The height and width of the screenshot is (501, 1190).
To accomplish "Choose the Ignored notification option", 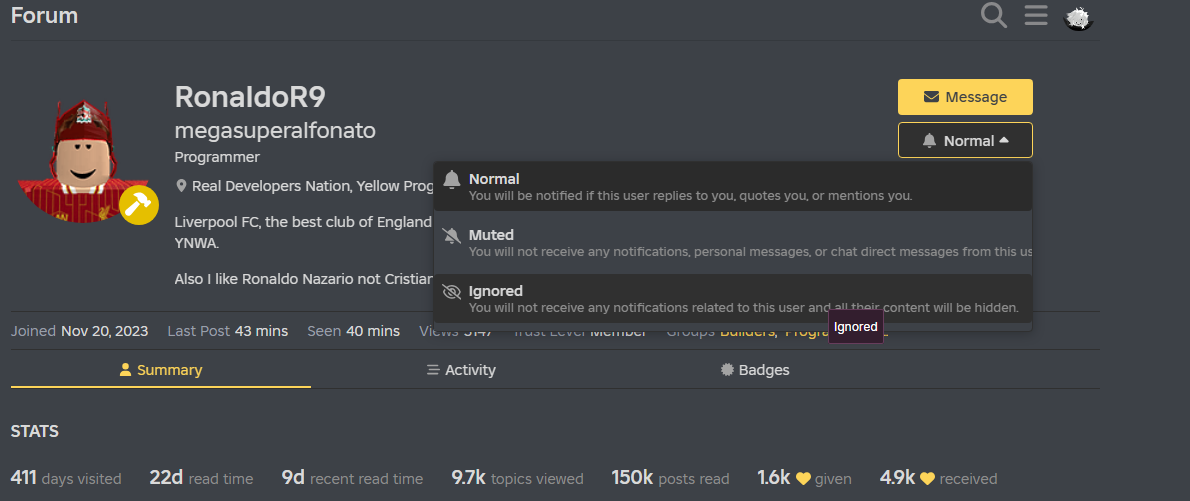I will [x=732, y=298].
